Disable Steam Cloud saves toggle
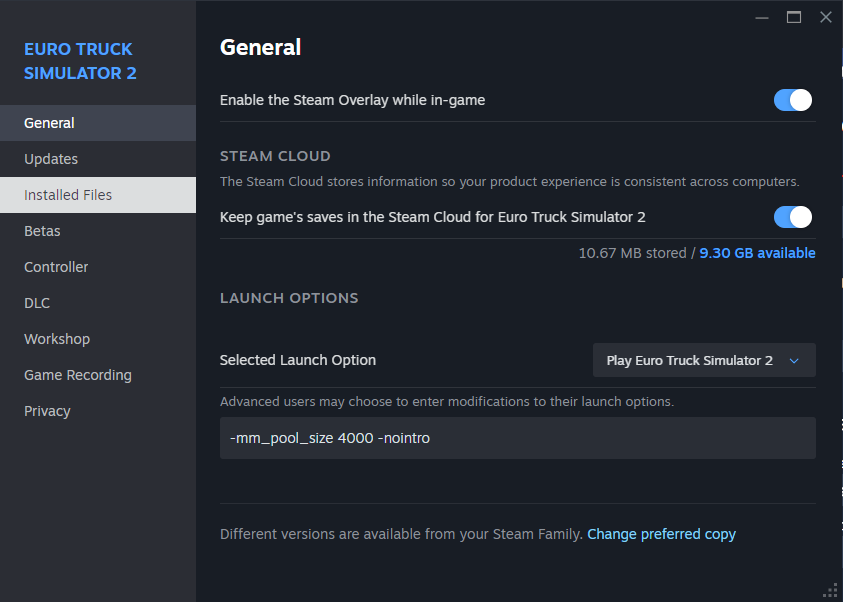 (x=792, y=217)
